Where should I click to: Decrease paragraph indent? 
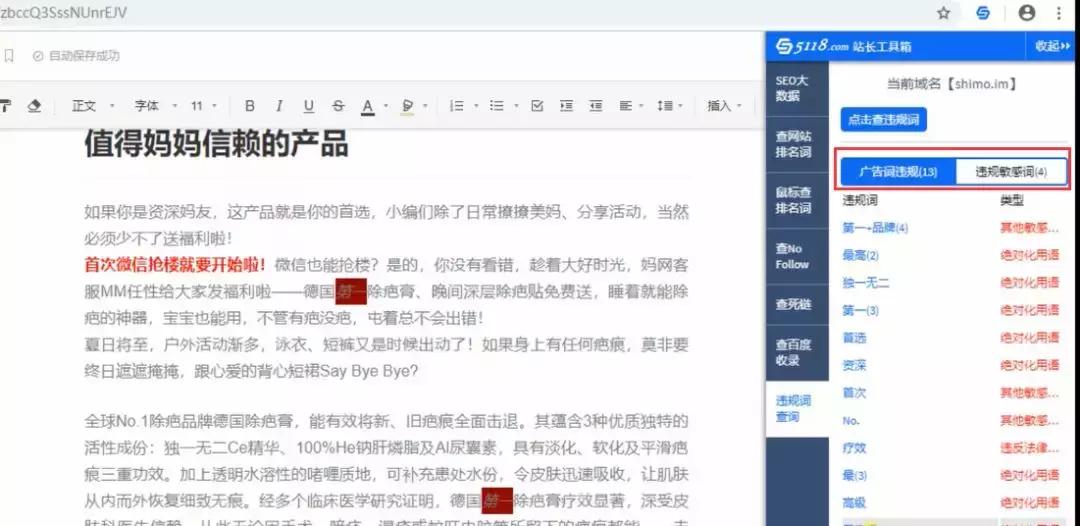coord(596,106)
